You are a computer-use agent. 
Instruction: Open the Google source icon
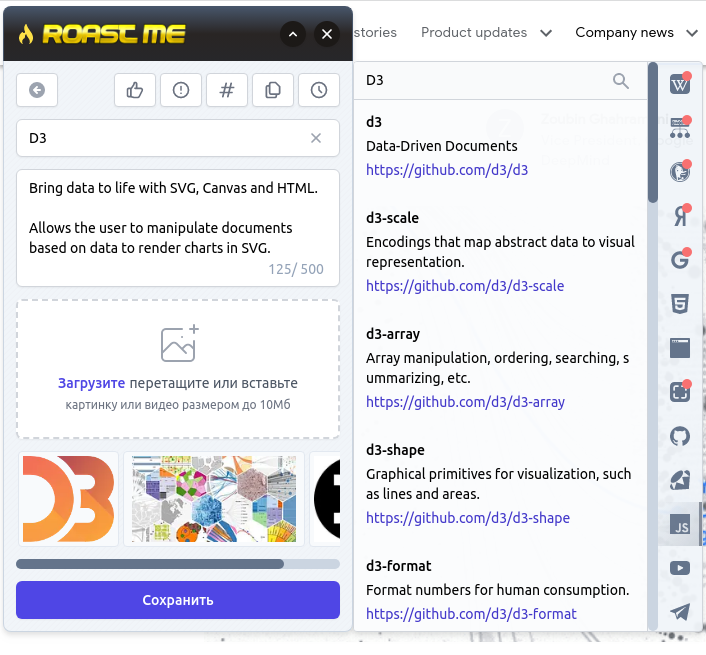point(680,260)
